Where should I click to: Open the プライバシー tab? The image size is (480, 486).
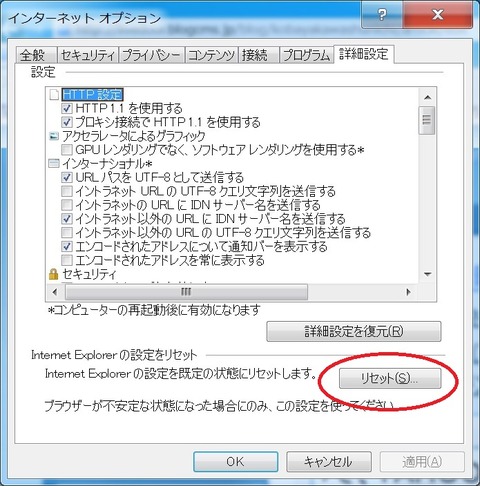click(151, 55)
